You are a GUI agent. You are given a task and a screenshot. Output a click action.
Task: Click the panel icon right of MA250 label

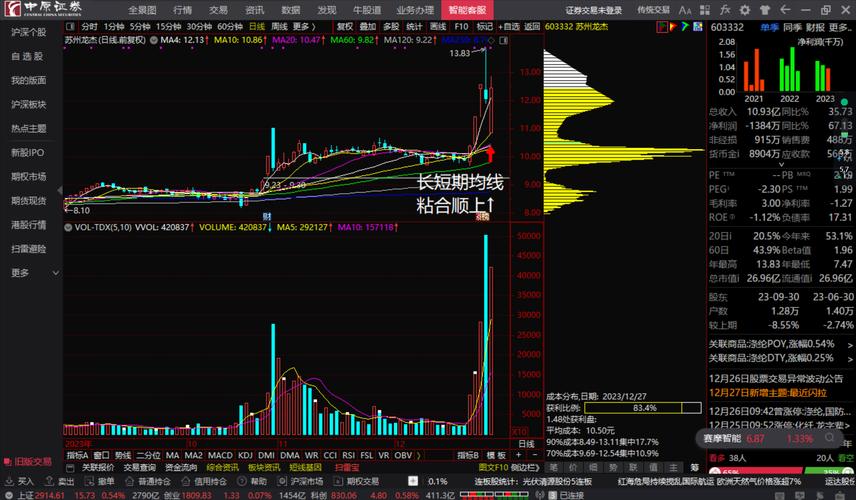coord(504,40)
